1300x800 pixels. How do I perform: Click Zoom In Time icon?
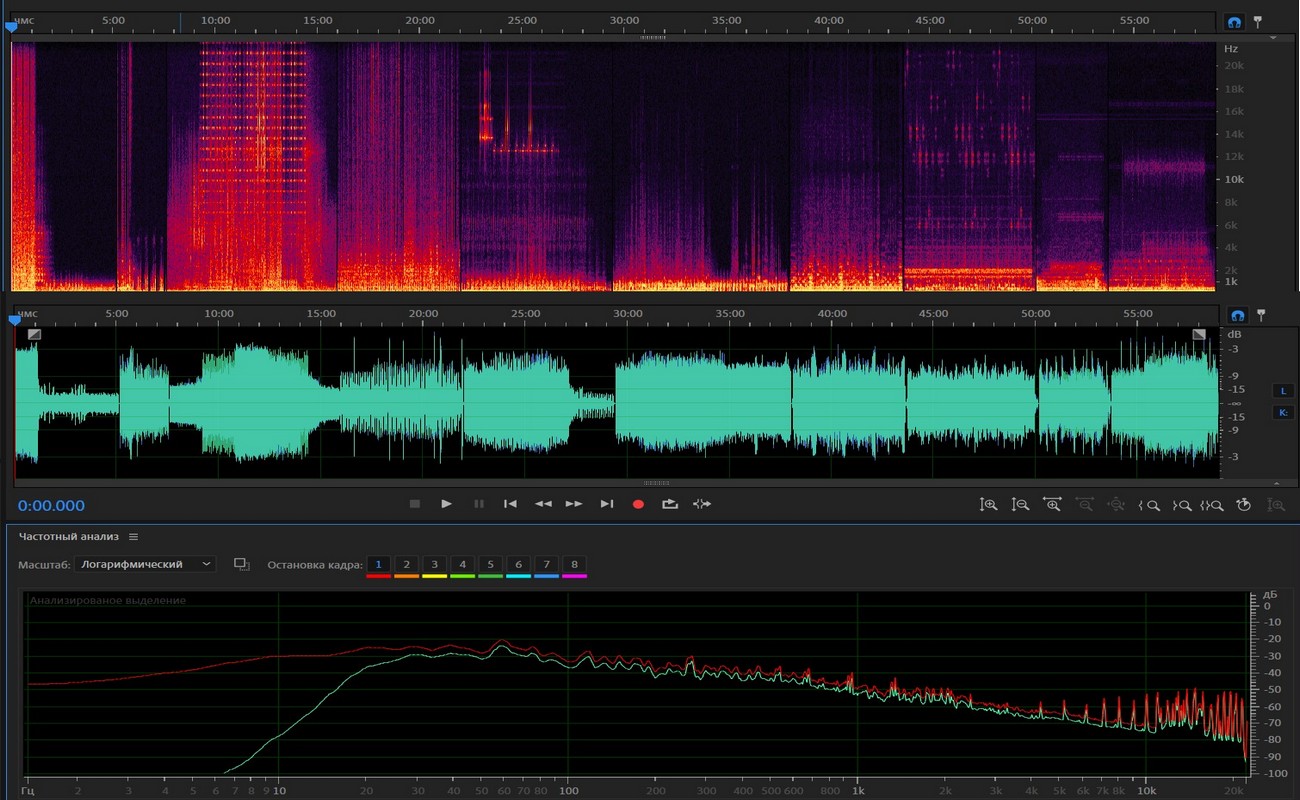pos(1052,505)
